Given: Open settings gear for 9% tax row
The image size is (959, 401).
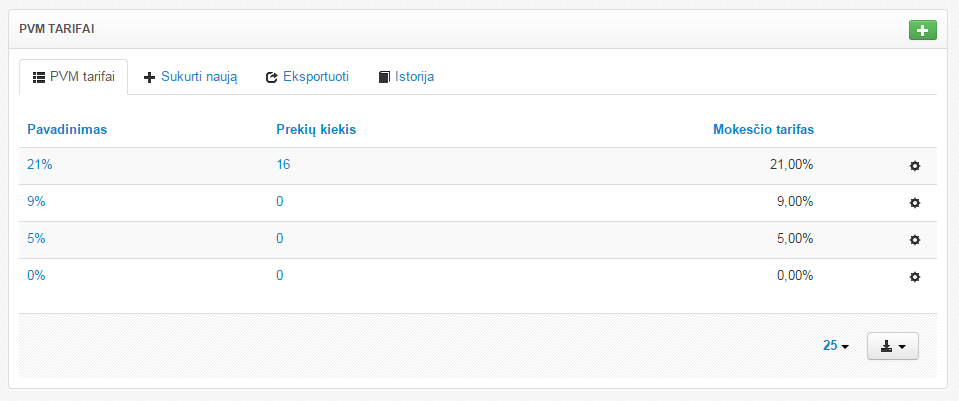Looking at the screenshot, I should [914, 203].
